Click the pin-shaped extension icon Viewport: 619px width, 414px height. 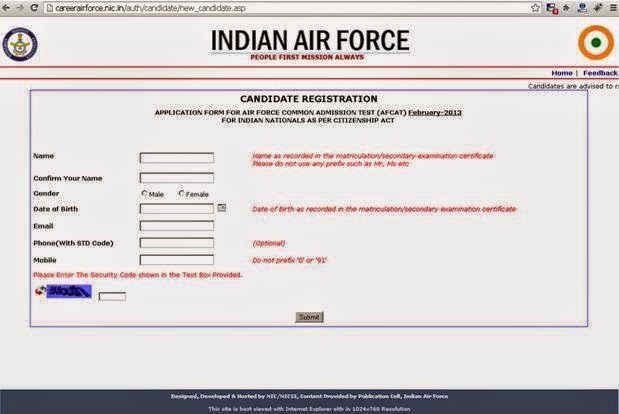pyautogui.click(x=598, y=7)
